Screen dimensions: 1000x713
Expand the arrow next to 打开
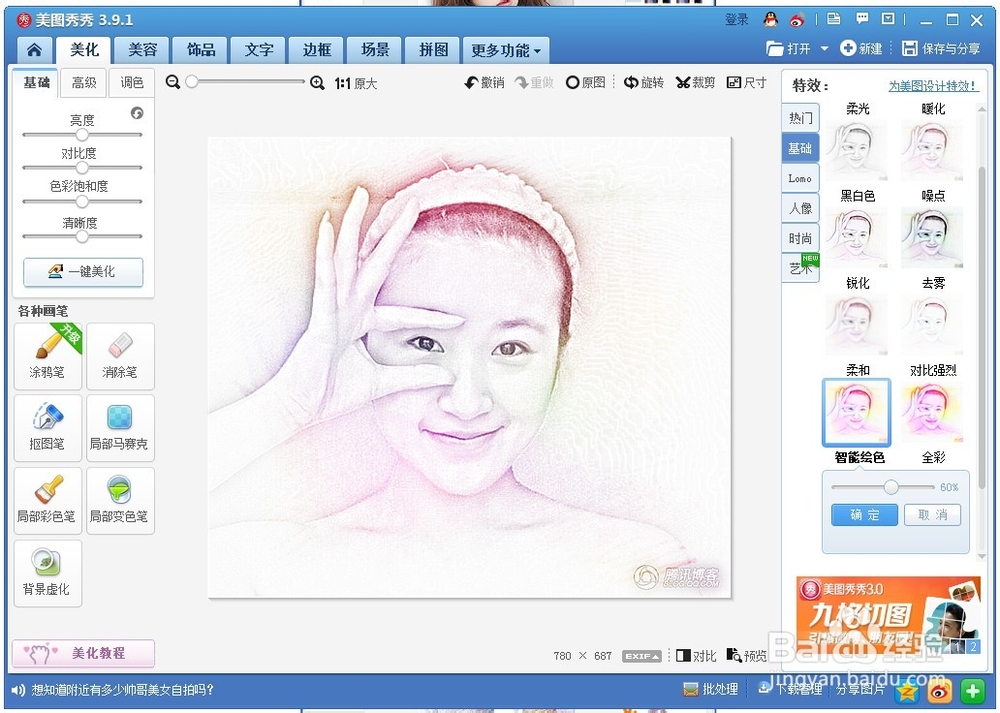[824, 48]
